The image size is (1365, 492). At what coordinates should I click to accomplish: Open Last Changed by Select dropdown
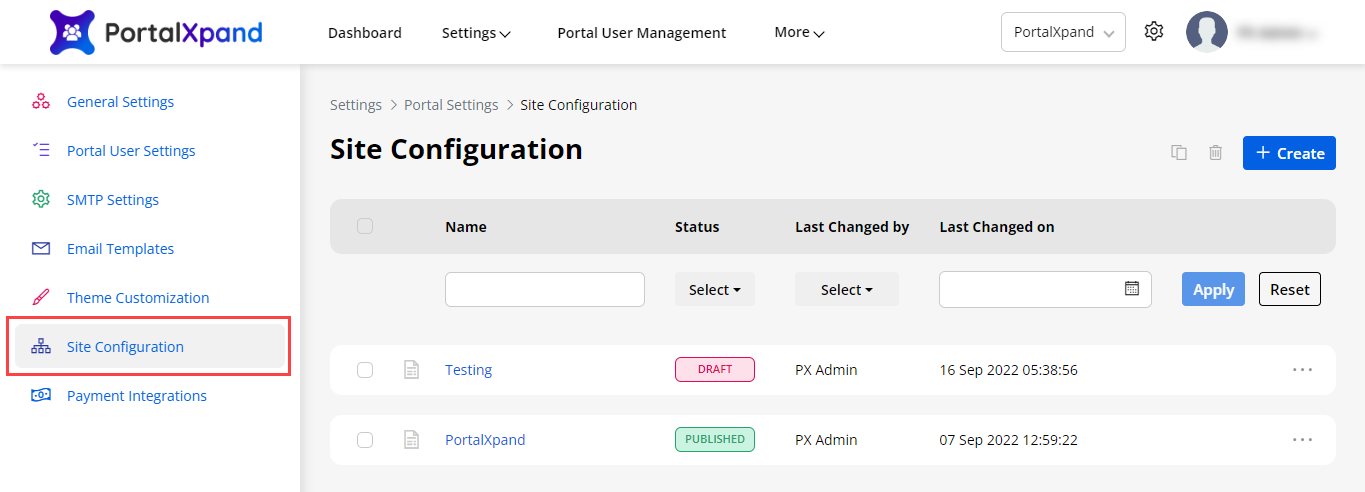click(846, 290)
